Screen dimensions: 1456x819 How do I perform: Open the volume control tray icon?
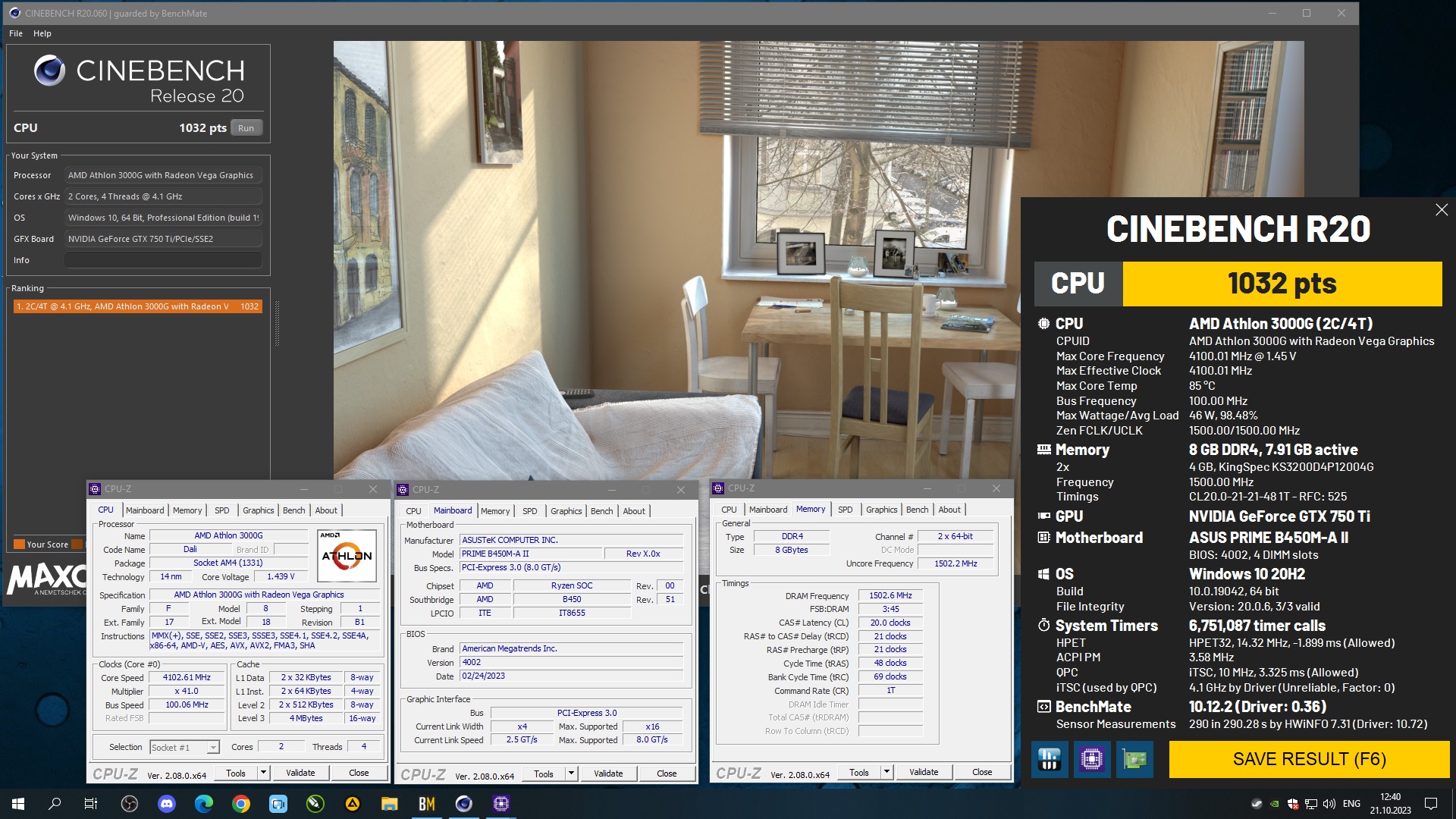point(1329,804)
